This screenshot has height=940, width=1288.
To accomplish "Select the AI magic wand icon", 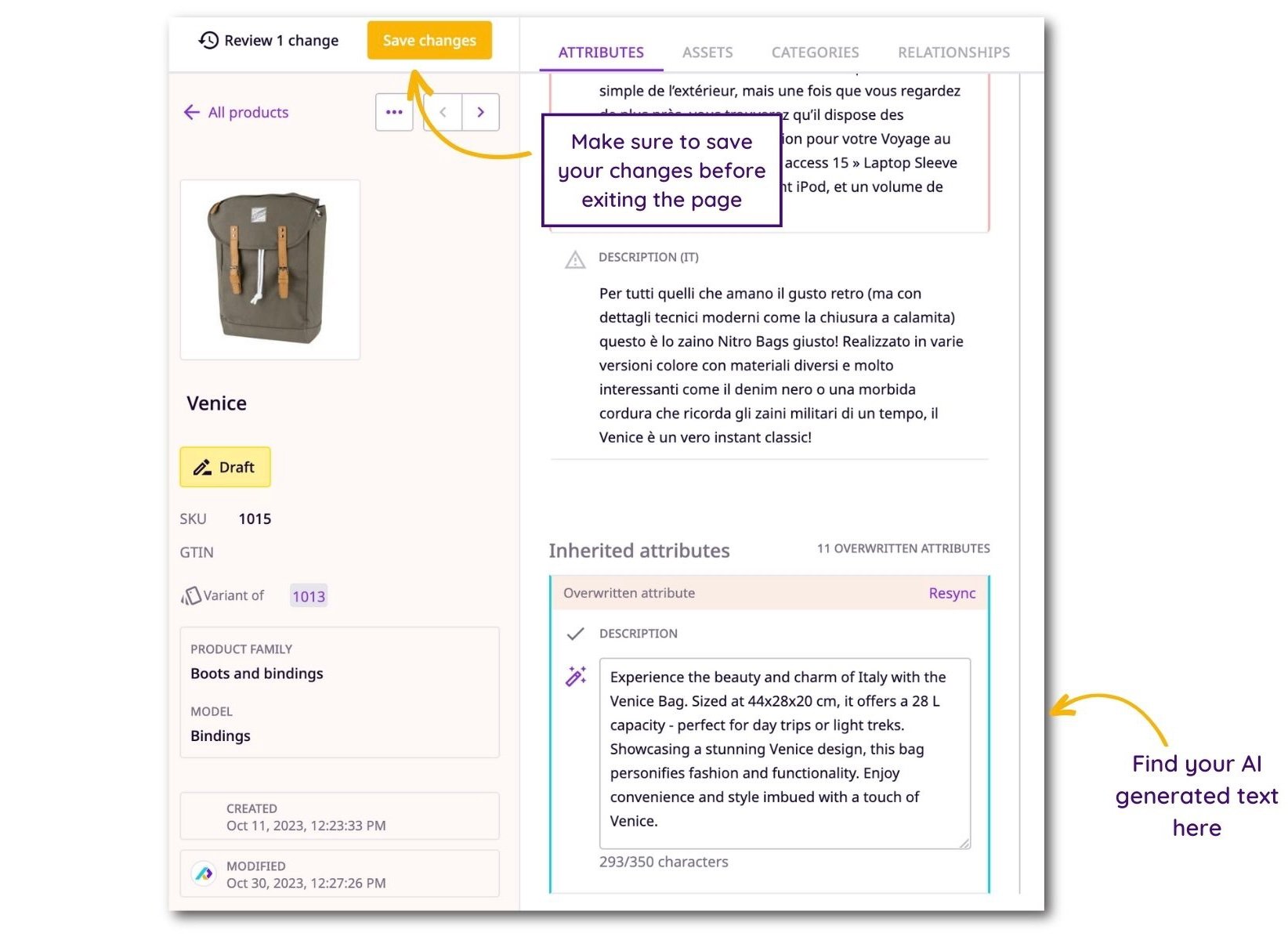I will (576, 675).
